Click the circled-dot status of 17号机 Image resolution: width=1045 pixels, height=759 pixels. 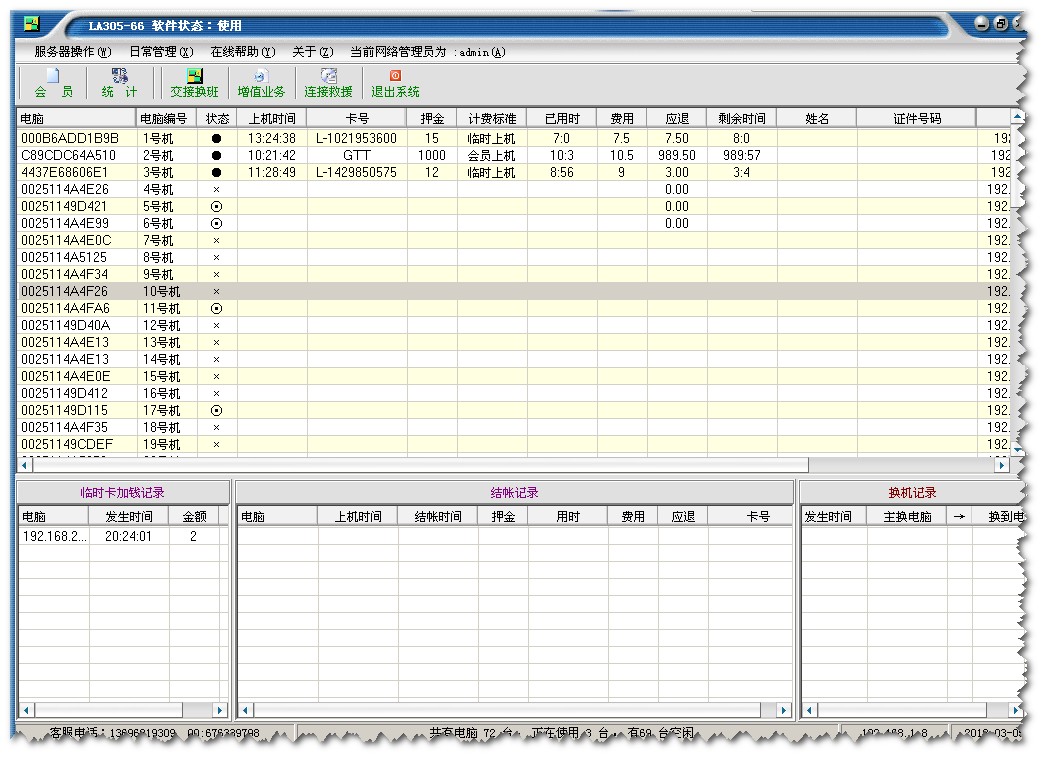(x=216, y=411)
